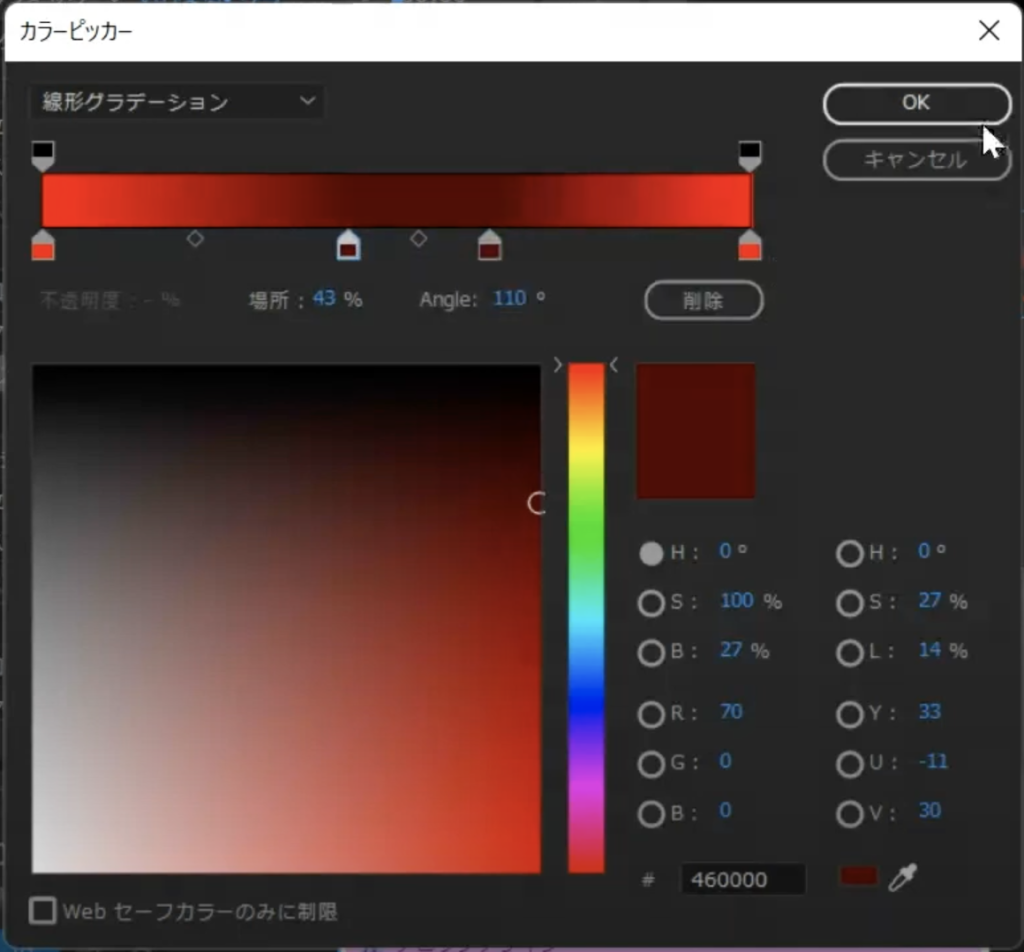Click the large dark red color preview swatch

click(696, 431)
